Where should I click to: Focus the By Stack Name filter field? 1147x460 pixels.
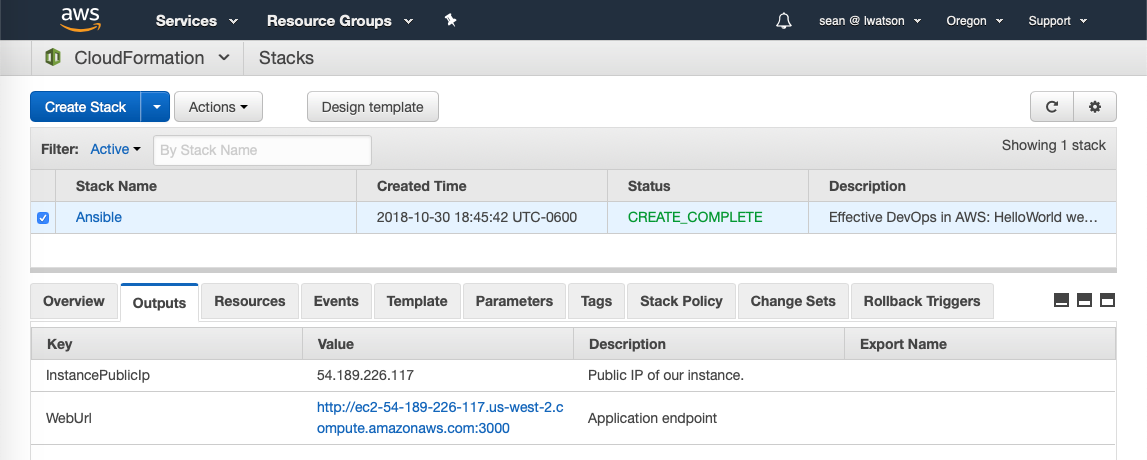pos(262,150)
